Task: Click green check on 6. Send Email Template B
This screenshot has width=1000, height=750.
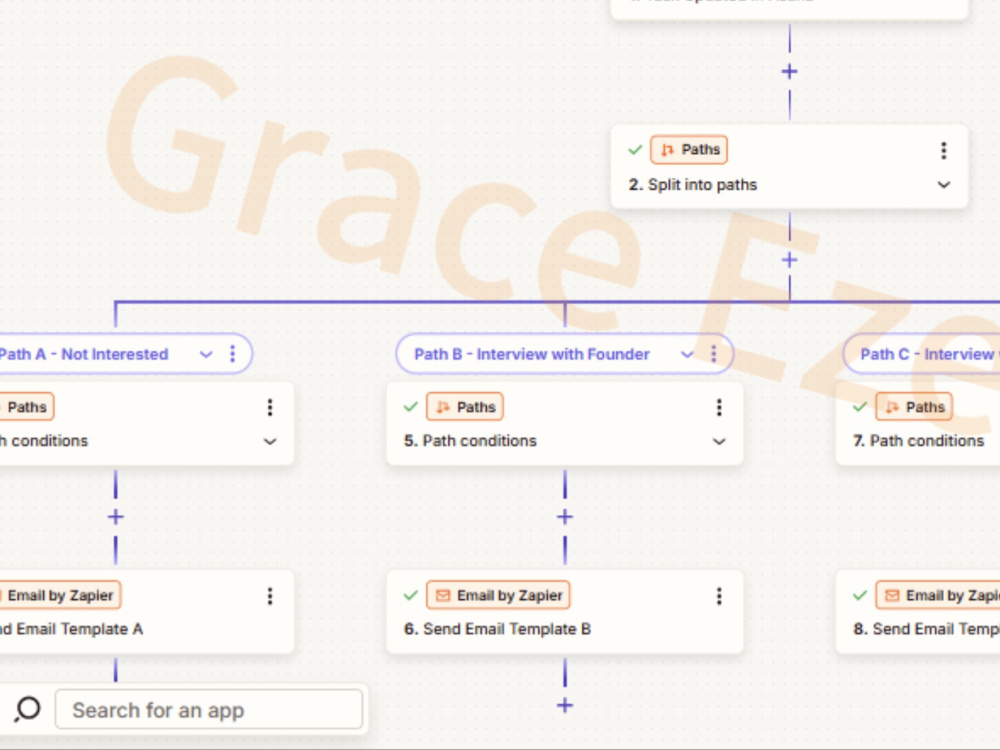Action: pos(411,596)
